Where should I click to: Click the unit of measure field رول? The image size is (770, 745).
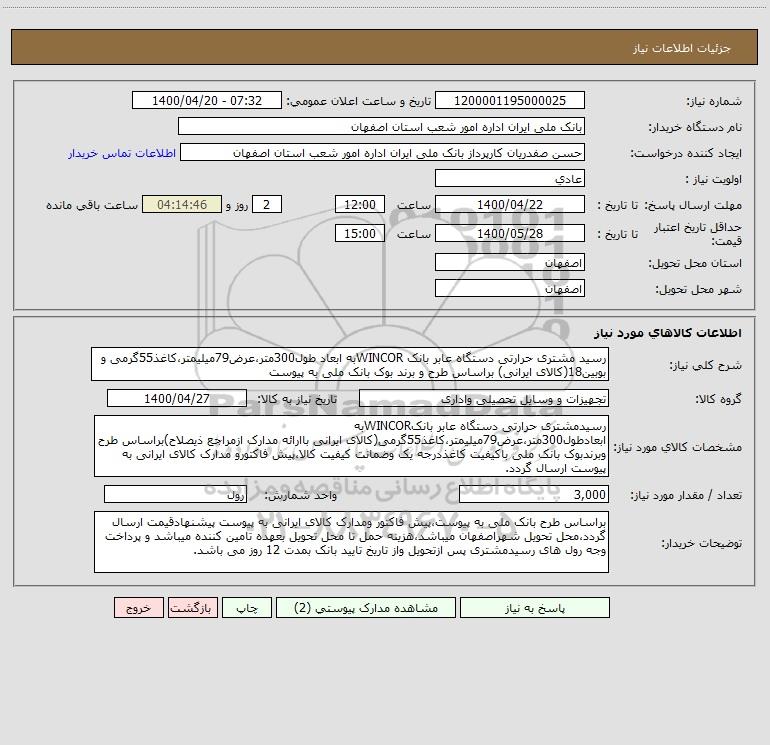click(x=175, y=494)
